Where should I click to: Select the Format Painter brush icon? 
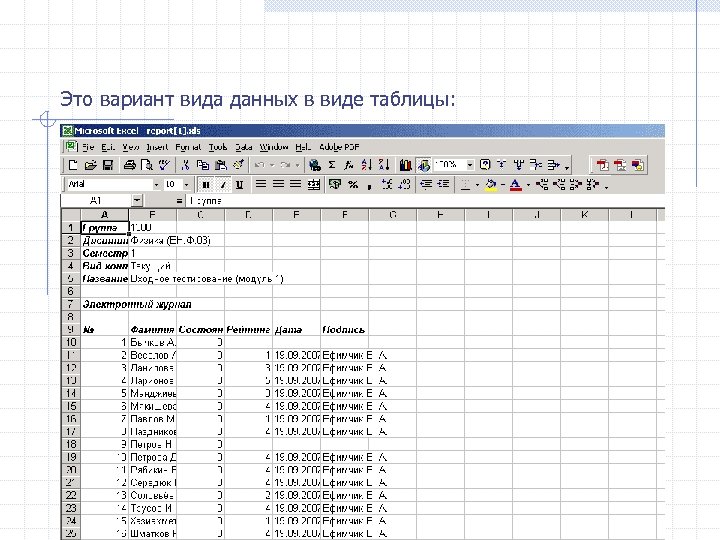click(238, 165)
